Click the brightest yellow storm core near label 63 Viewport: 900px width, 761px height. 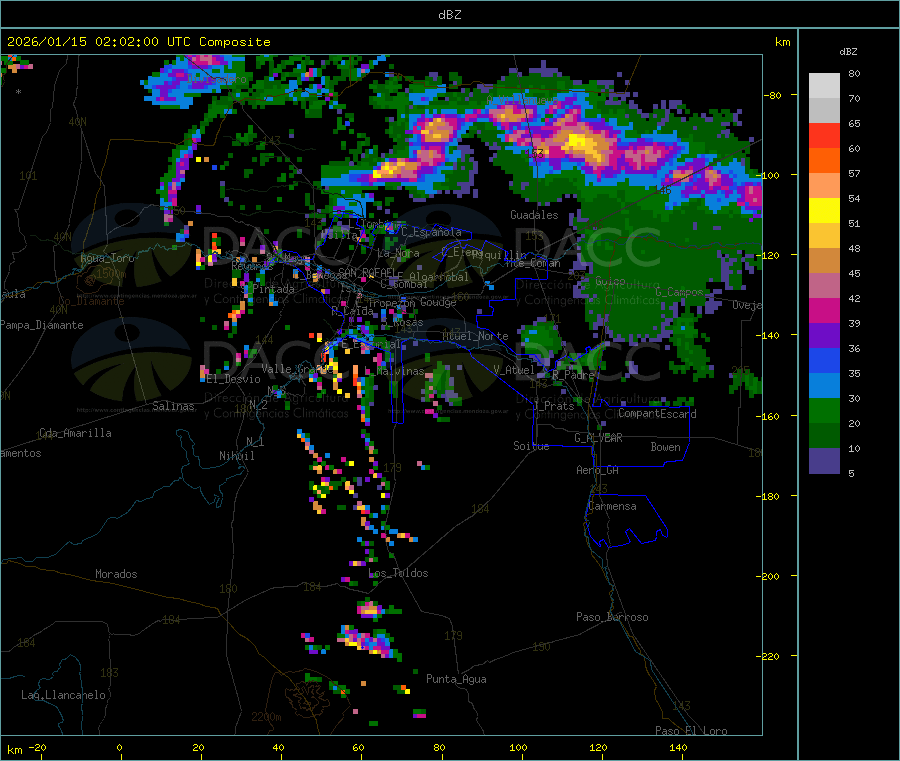click(579, 141)
